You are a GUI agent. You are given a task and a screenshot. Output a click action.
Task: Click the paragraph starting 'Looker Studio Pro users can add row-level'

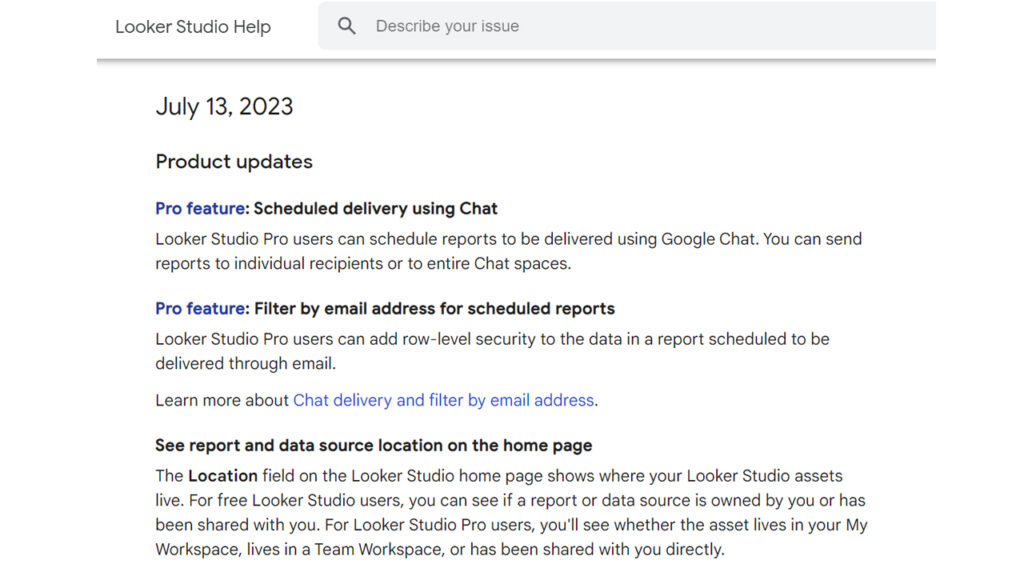[492, 351]
